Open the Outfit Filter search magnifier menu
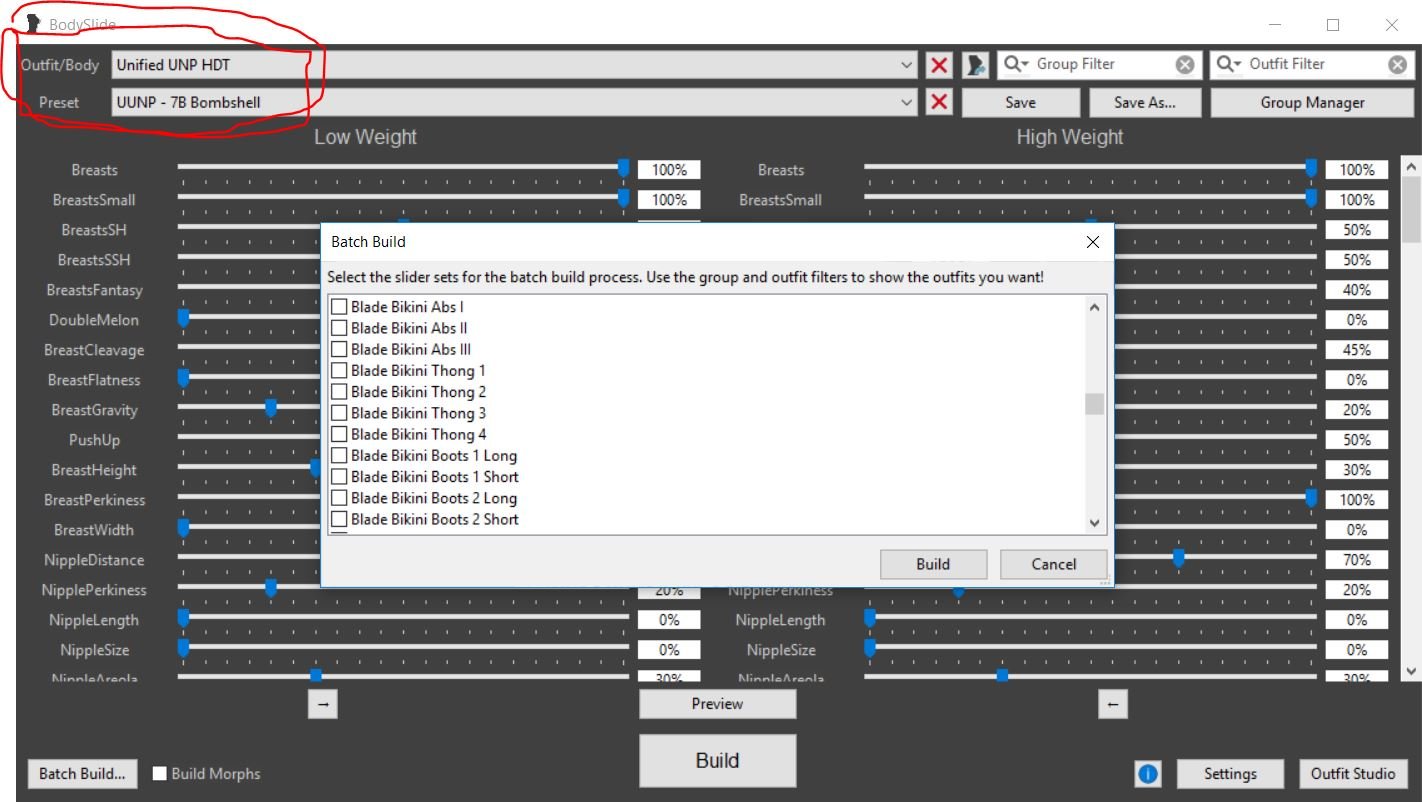 1229,64
